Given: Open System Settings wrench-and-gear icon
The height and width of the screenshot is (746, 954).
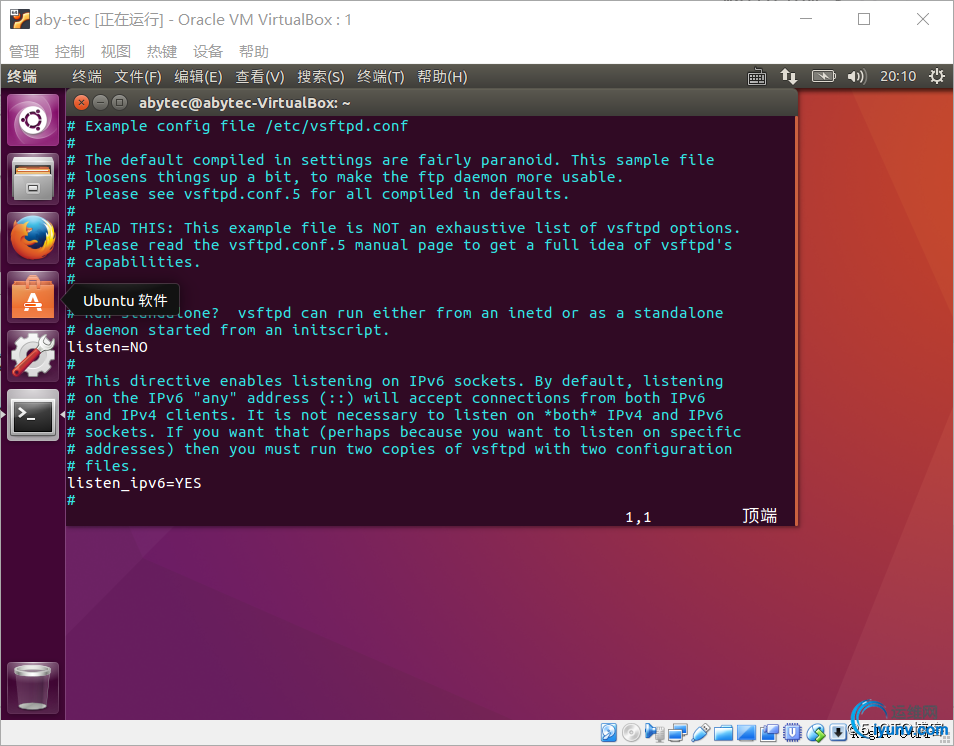Looking at the screenshot, I should [33, 356].
